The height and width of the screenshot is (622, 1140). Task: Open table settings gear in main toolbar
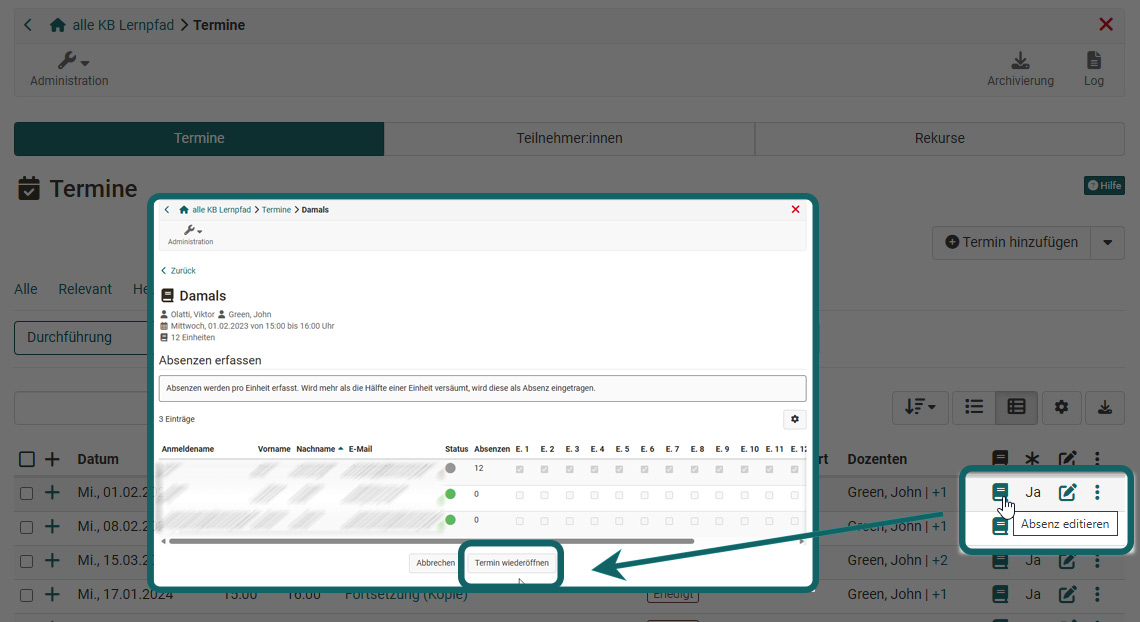1061,407
